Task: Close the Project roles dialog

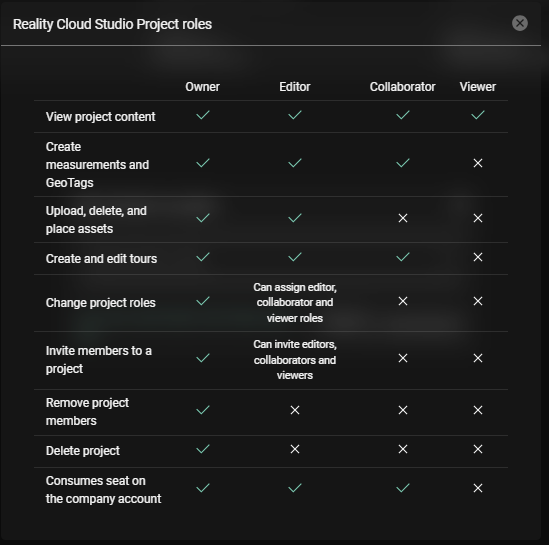Action: (520, 23)
